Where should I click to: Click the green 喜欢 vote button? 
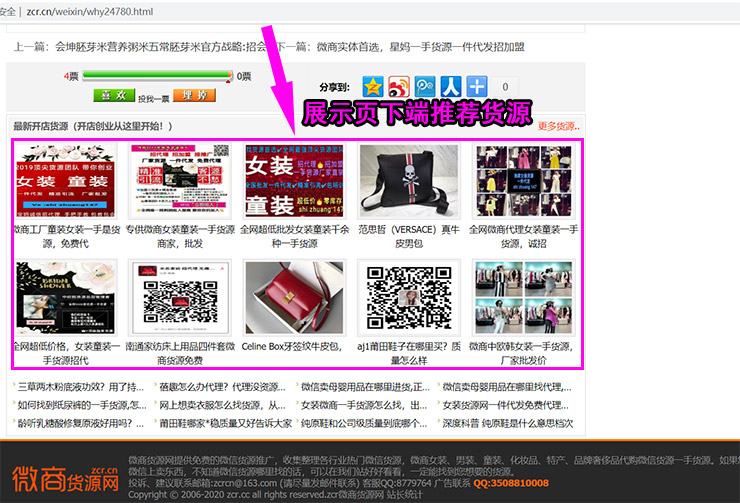tap(113, 95)
